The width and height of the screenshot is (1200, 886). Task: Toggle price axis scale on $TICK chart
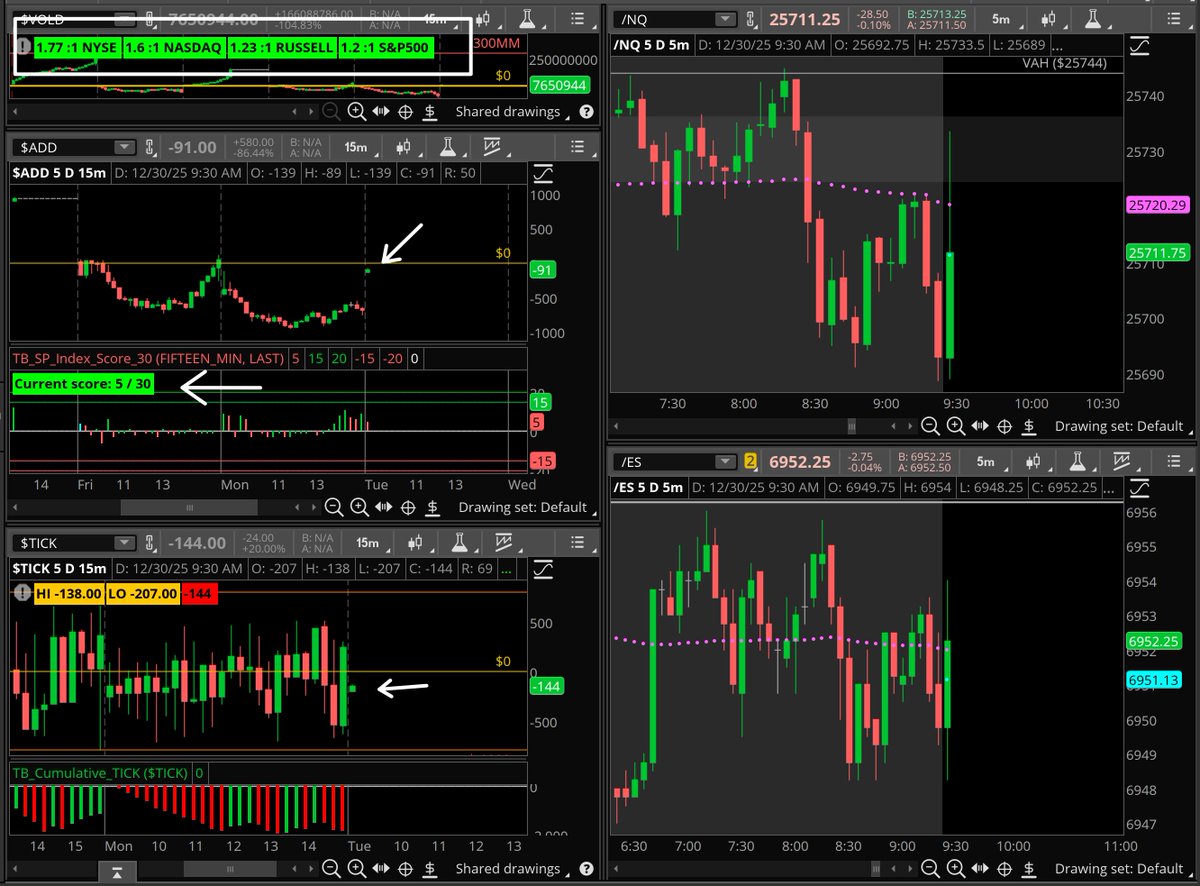(543, 569)
